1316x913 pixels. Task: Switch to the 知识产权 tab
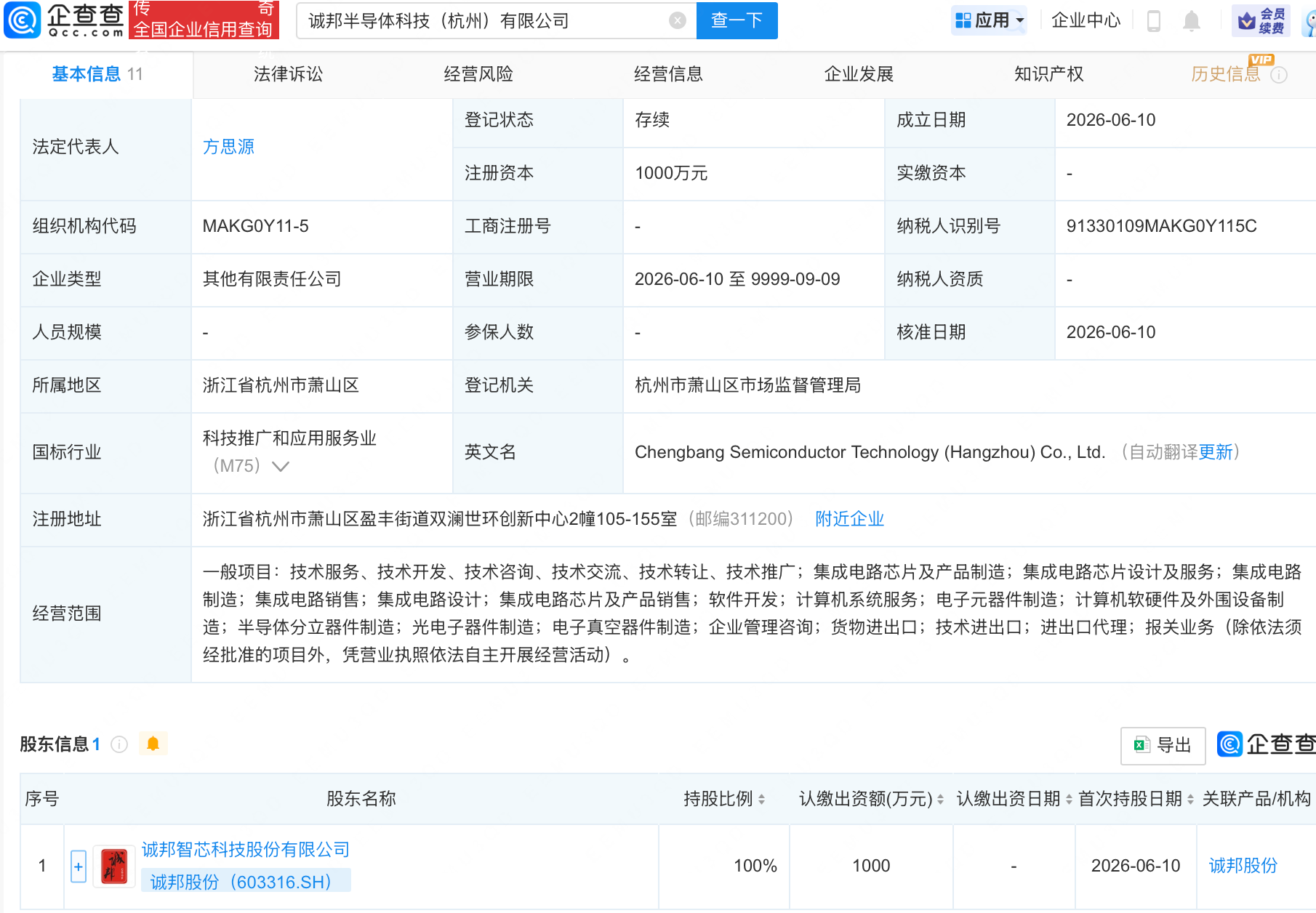click(x=1048, y=74)
